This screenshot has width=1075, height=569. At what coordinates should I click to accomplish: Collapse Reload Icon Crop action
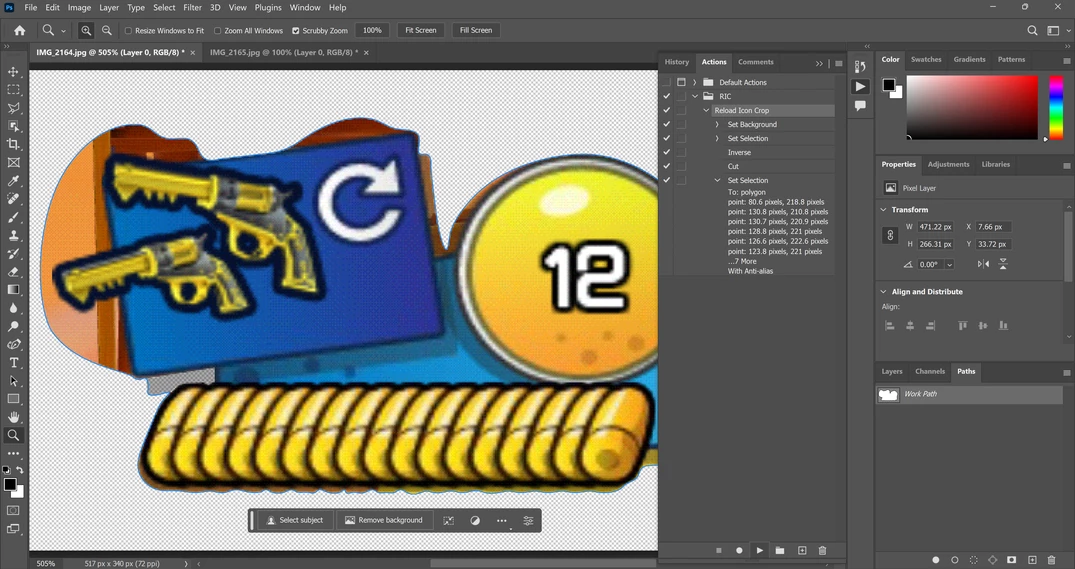click(x=706, y=110)
